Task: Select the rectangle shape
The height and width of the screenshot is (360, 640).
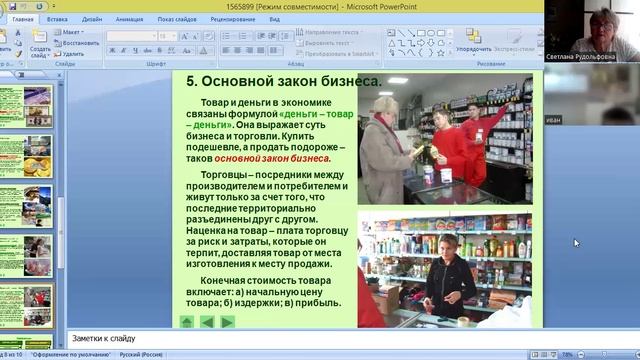Action: (x=421, y=33)
